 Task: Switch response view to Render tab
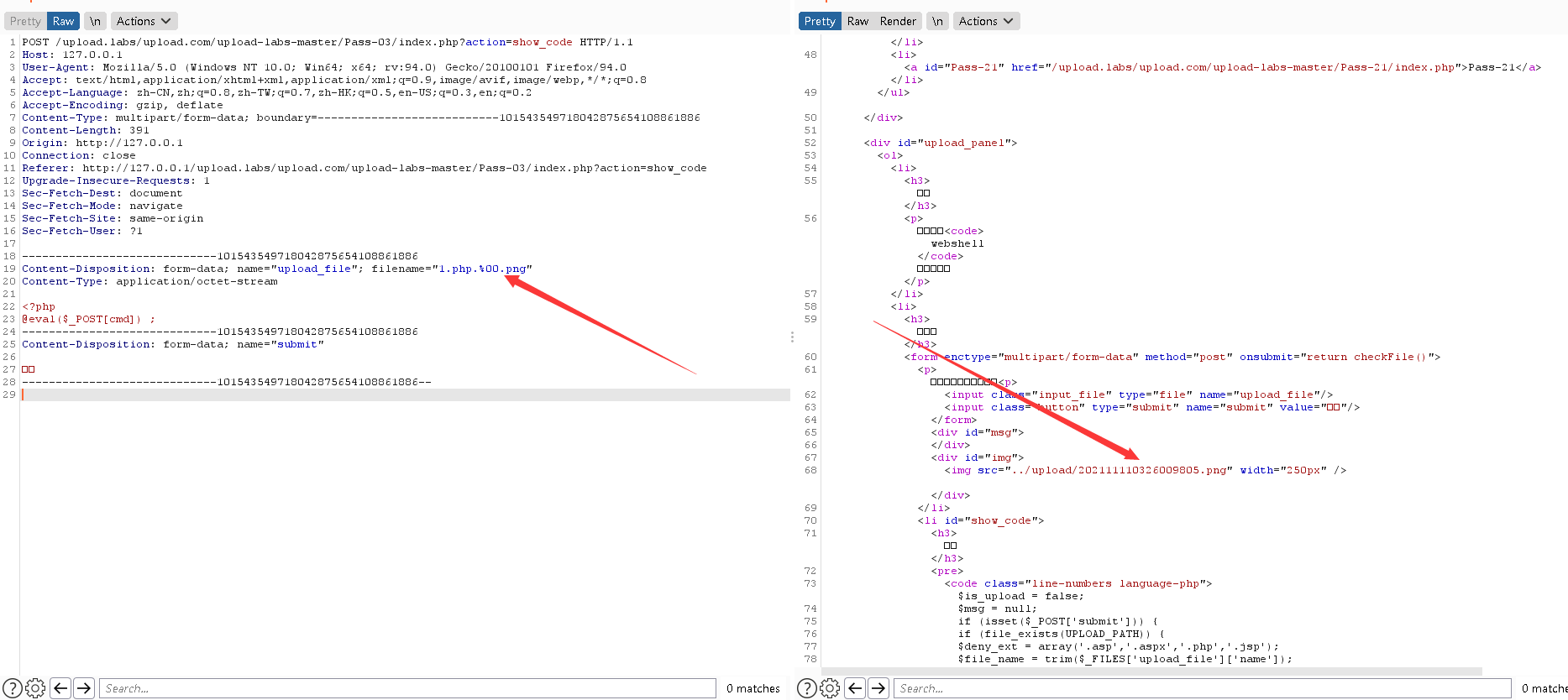click(899, 21)
